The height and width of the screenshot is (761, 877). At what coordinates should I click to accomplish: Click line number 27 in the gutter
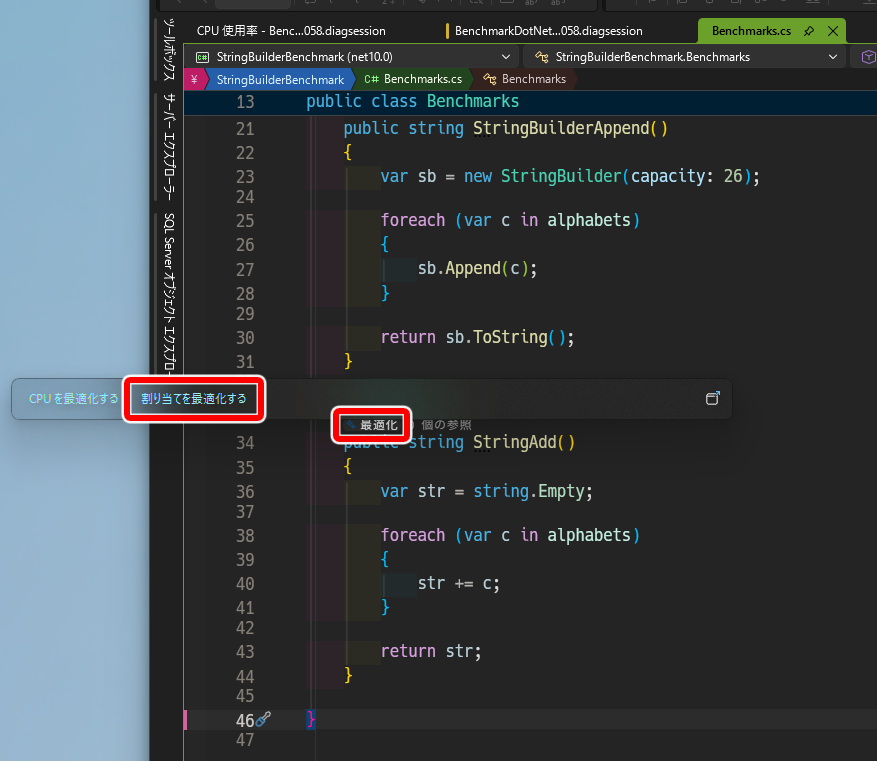(x=245, y=270)
